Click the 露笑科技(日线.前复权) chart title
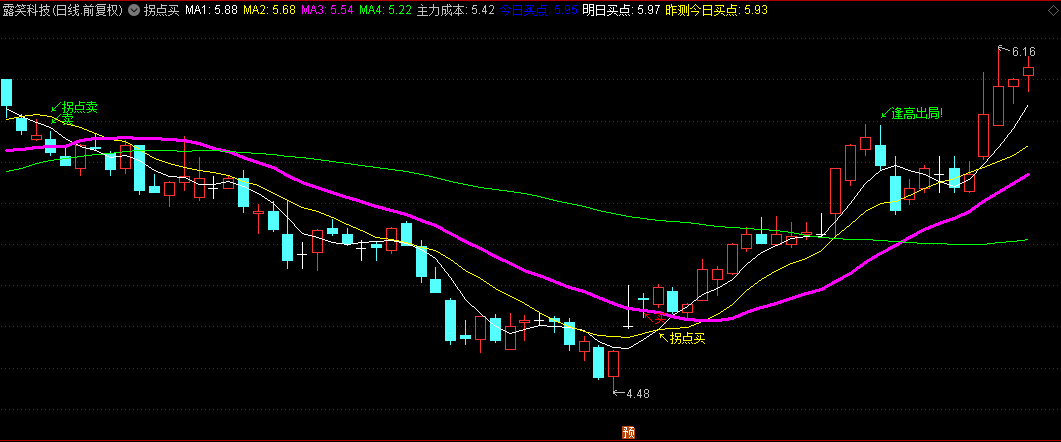Screen dimensions: 1061x442 coord(63,11)
